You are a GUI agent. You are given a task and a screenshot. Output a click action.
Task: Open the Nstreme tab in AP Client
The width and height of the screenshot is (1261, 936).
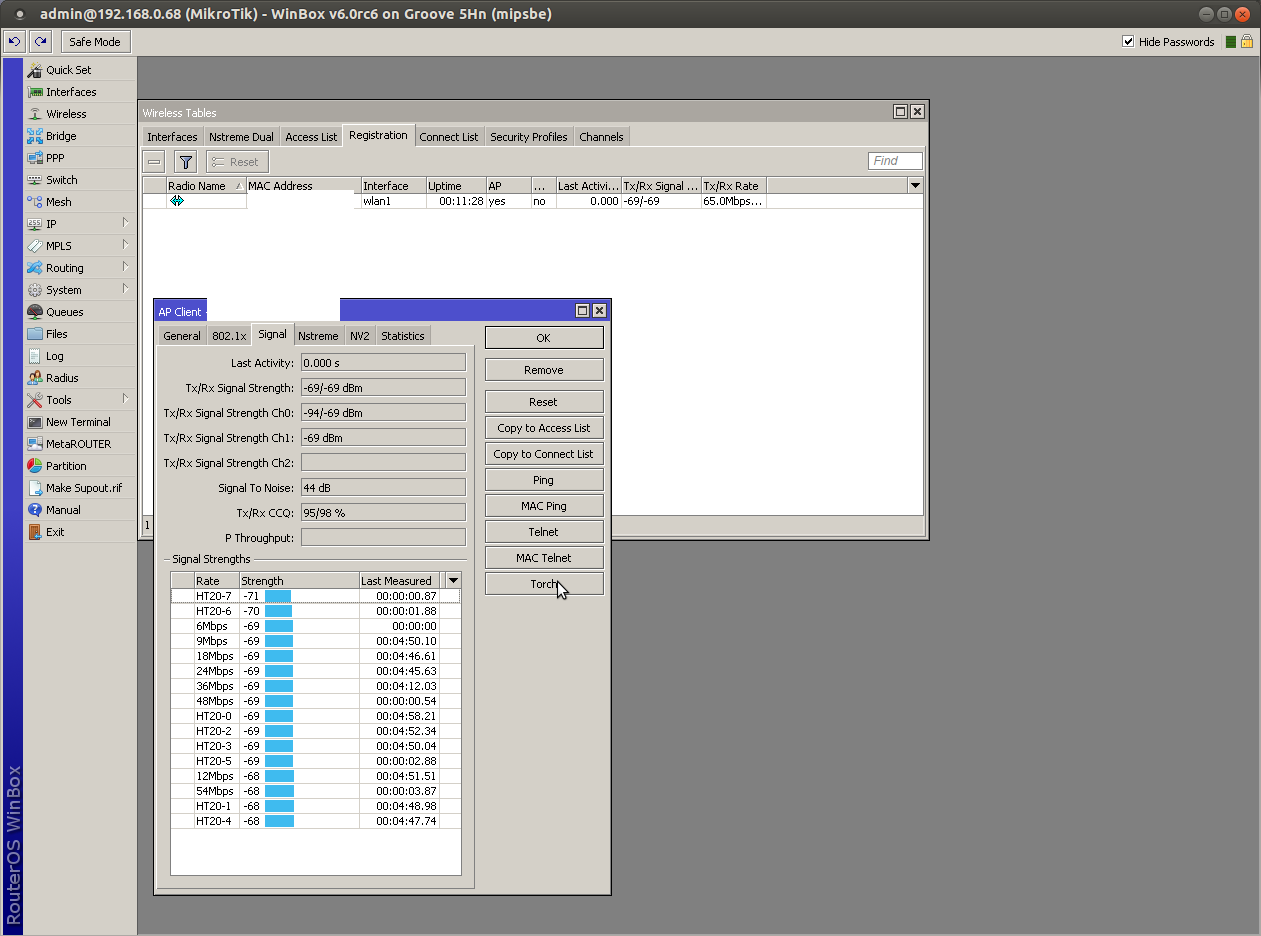point(318,336)
